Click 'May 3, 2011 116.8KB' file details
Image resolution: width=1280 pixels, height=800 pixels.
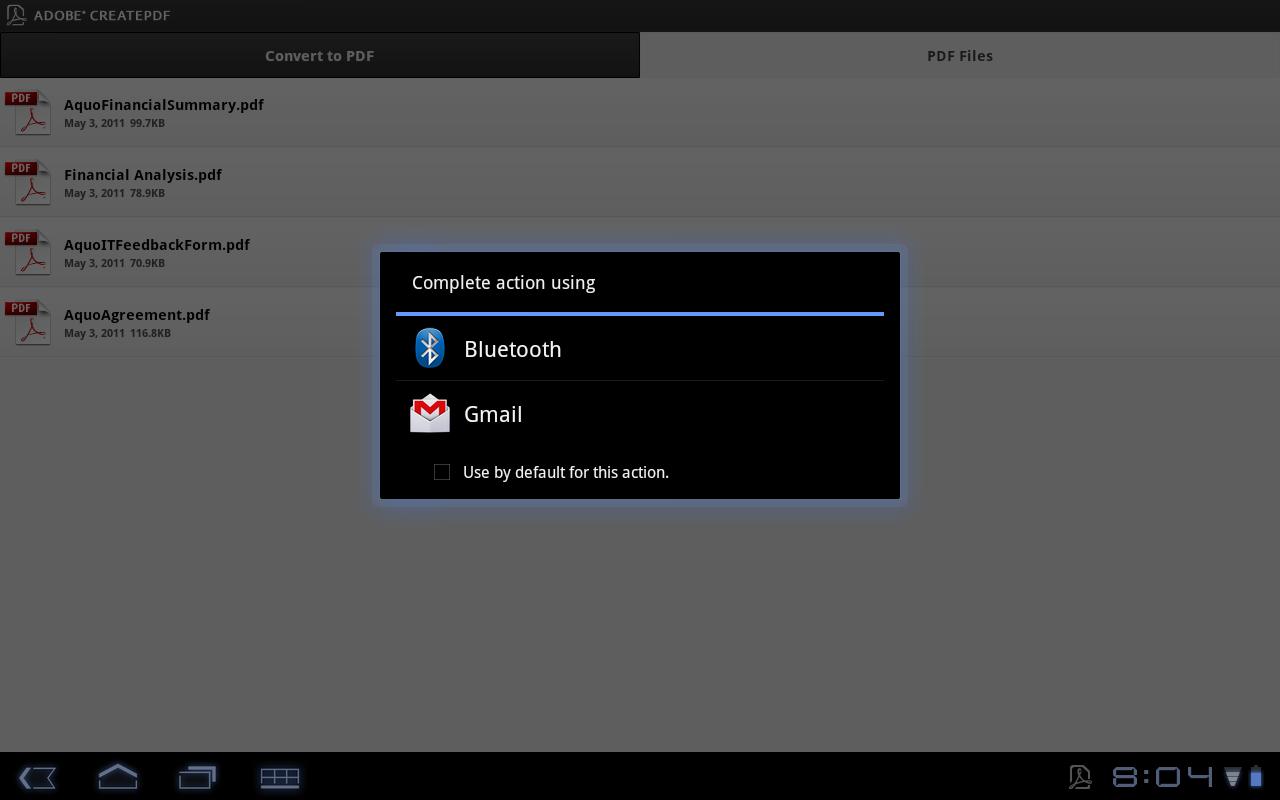click(117, 333)
